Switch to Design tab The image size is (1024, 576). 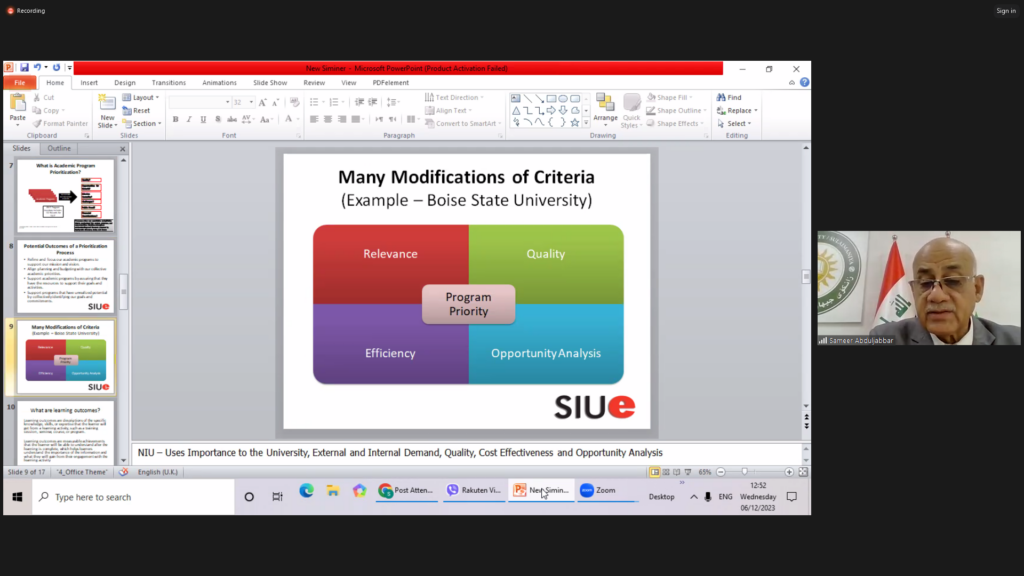(x=125, y=83)
